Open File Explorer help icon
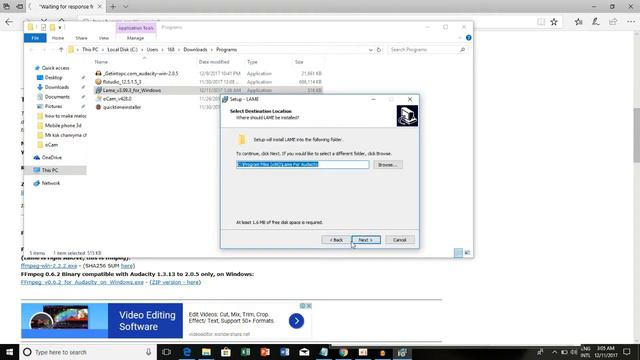 point(469,38)
